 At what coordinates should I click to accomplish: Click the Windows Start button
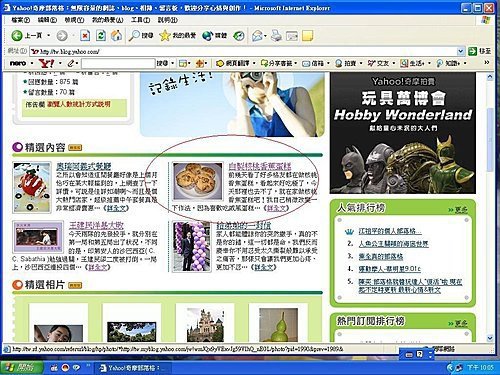pyautogui.click(x=22, y=368)
